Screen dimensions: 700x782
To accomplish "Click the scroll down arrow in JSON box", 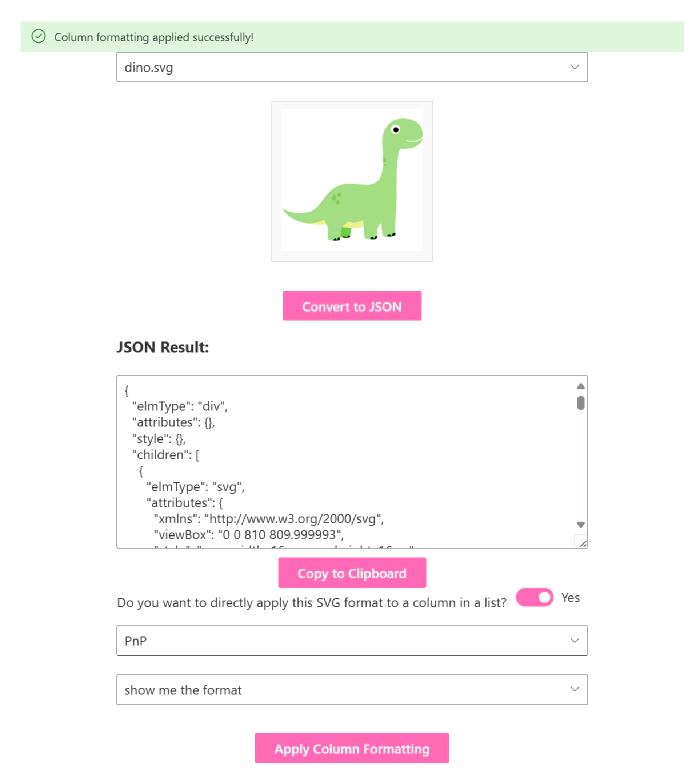I will (580, 525).
